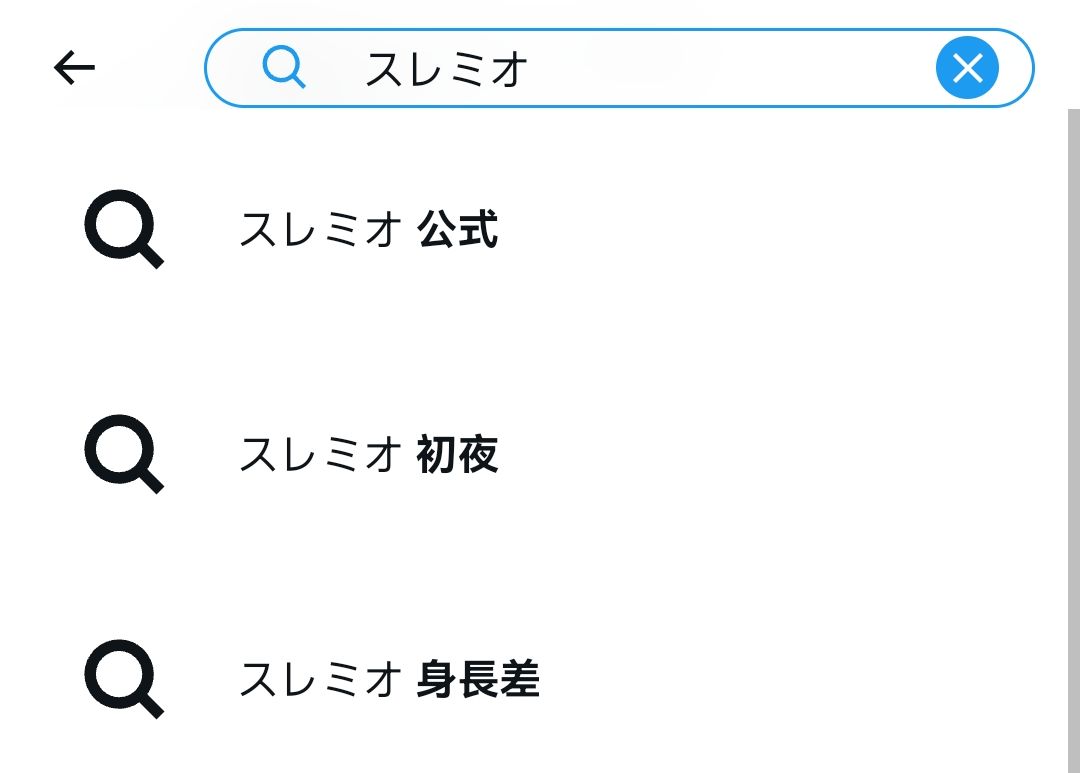The width and height of the screenshot is (1080, 773).
Task: Click the magnifier icon beside スレミオ 初夜
Action: pos(122,455)
